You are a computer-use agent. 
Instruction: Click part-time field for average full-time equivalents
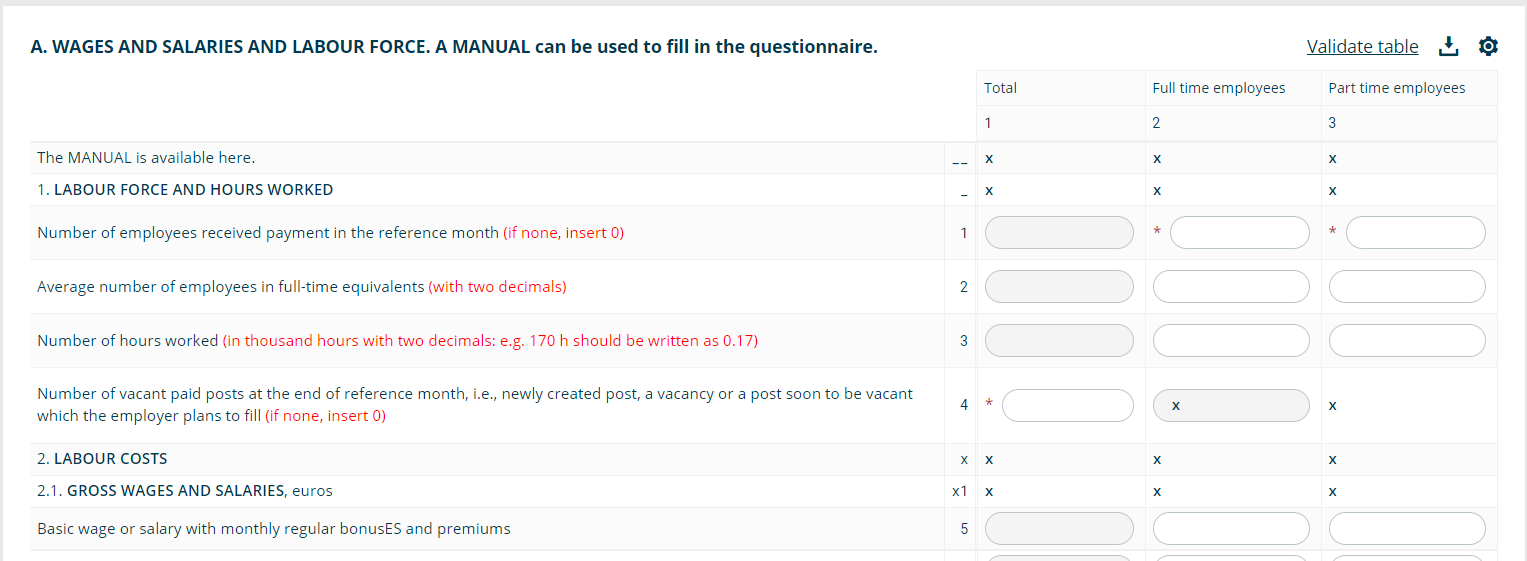tap(1407, 287)
